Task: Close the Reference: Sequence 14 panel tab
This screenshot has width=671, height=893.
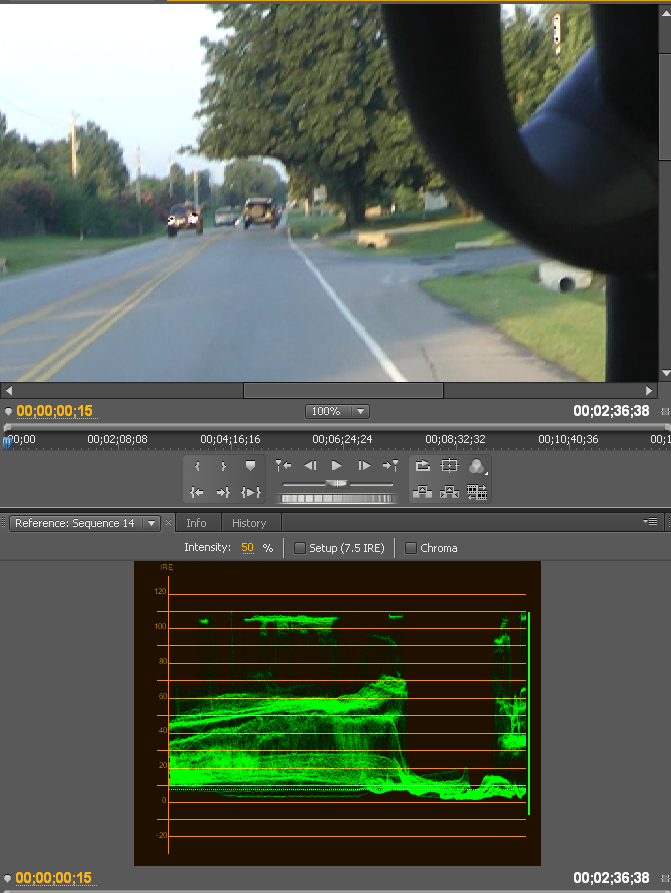Action: (x=168, y=522)
